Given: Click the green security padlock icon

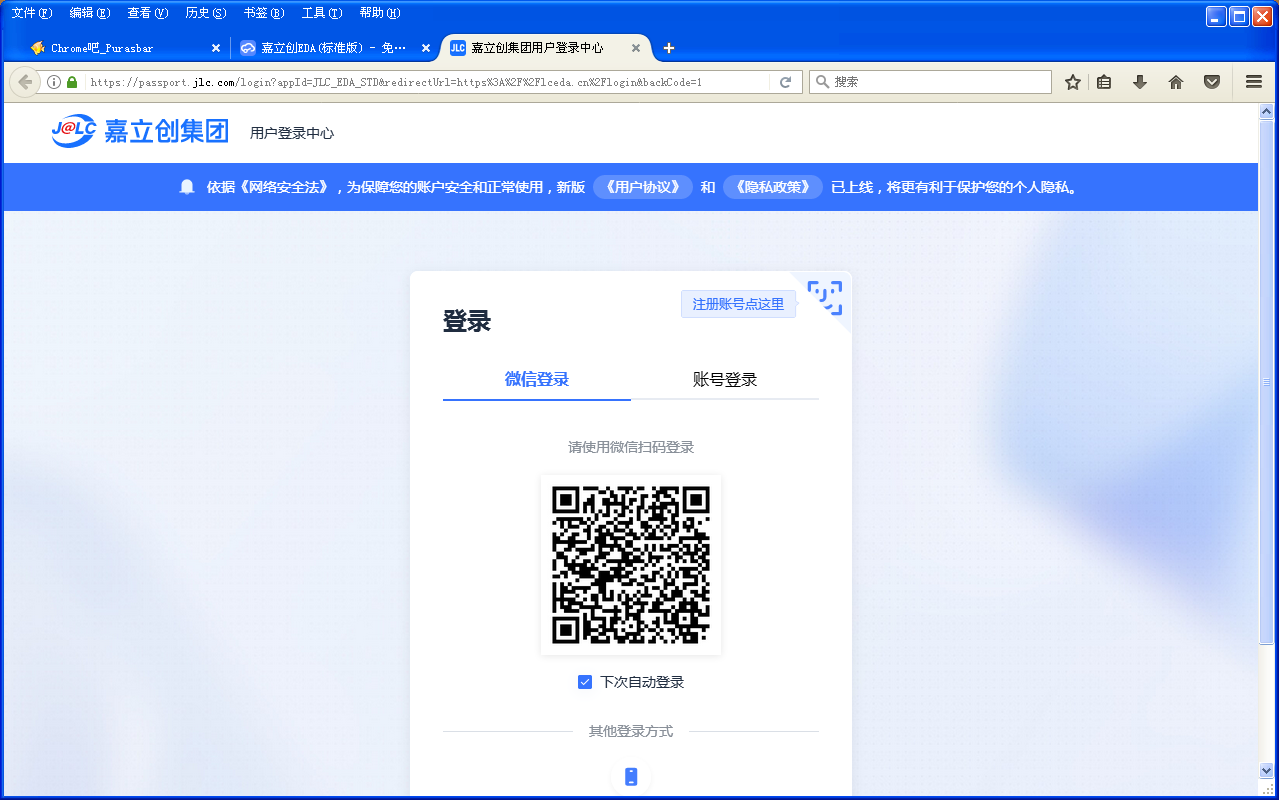Looking at the screenshot, I should (x=72, y=82).
